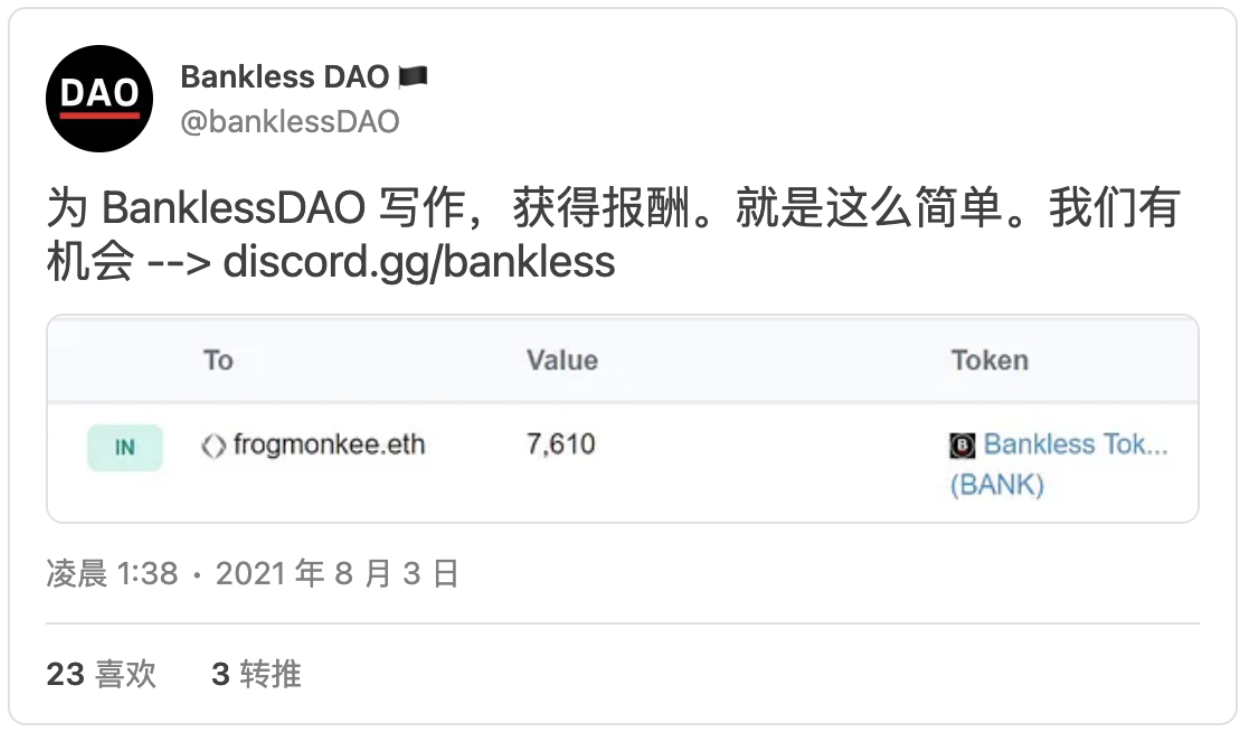Image resolution: width=1246 pixels, height=734 pixels.
Task: Click the Value column header
Action: 562,360
